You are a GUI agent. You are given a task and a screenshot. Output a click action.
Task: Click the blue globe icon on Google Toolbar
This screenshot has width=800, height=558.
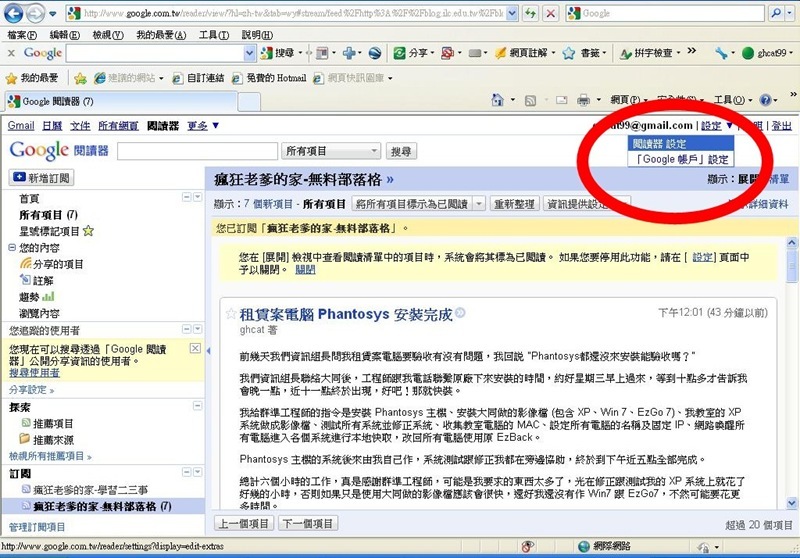[375, 53]
